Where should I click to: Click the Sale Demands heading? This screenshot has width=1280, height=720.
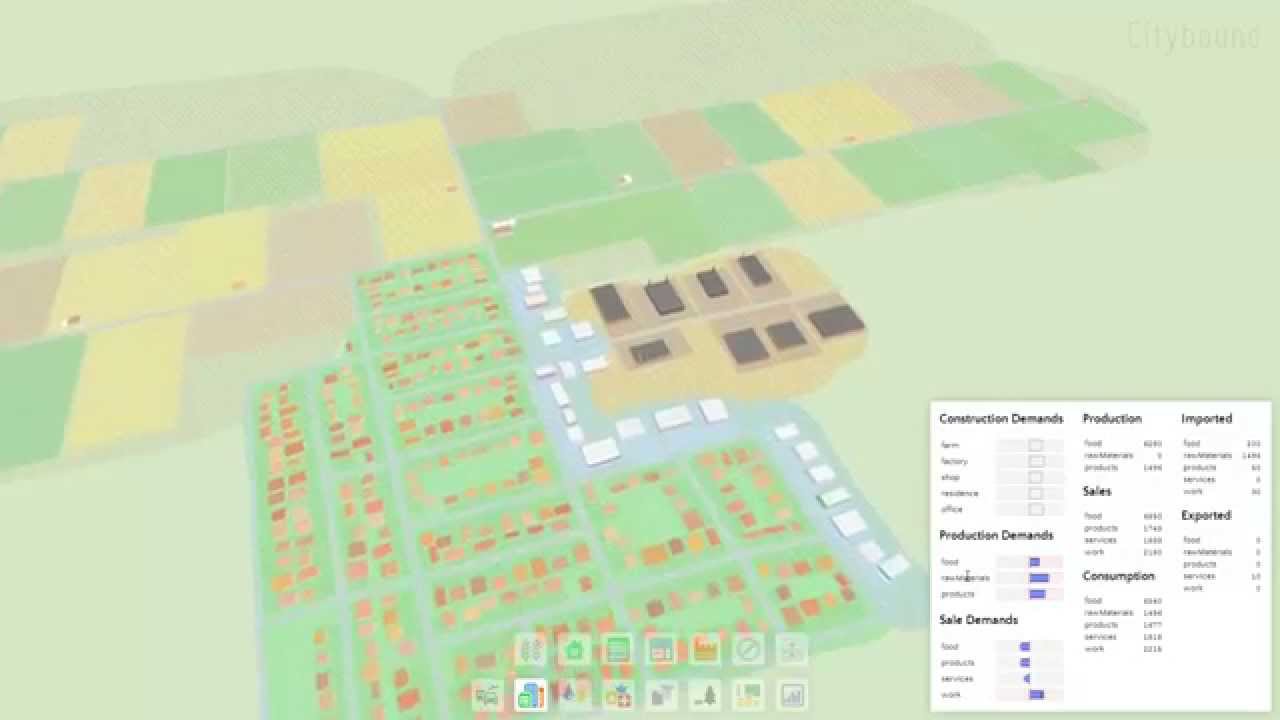978,620
